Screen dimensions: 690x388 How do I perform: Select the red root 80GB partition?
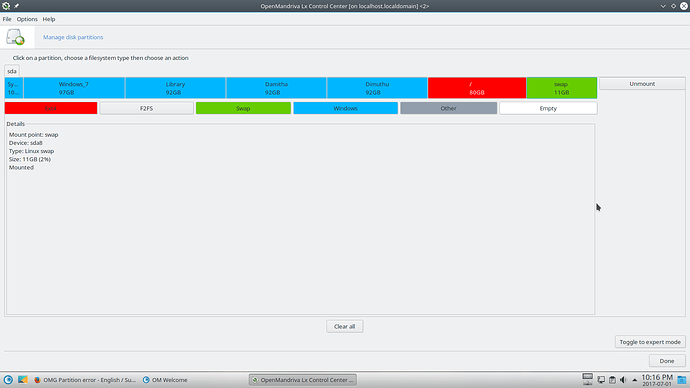tap(477, 88)
